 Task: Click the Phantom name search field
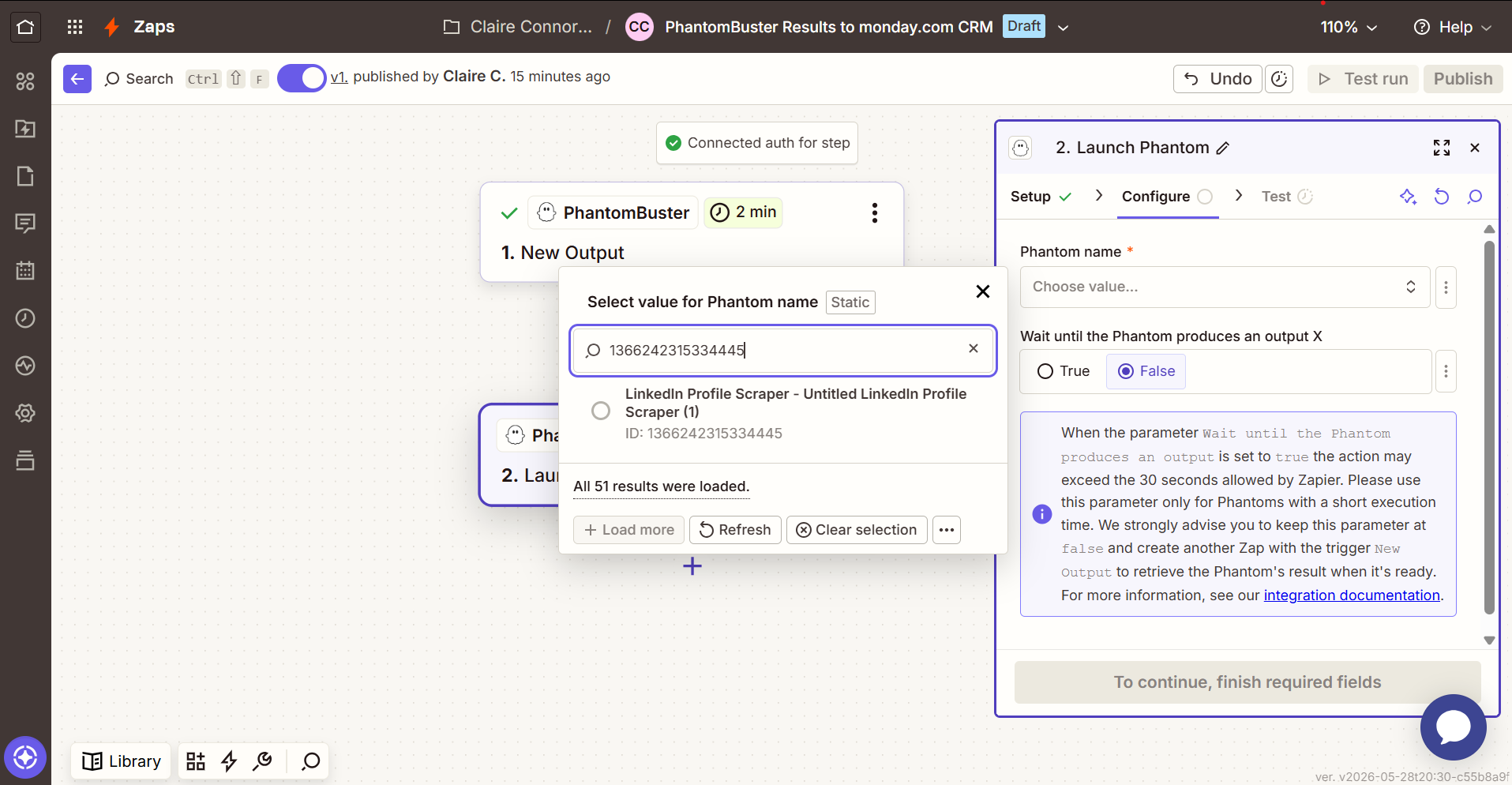tap(782, 350)
